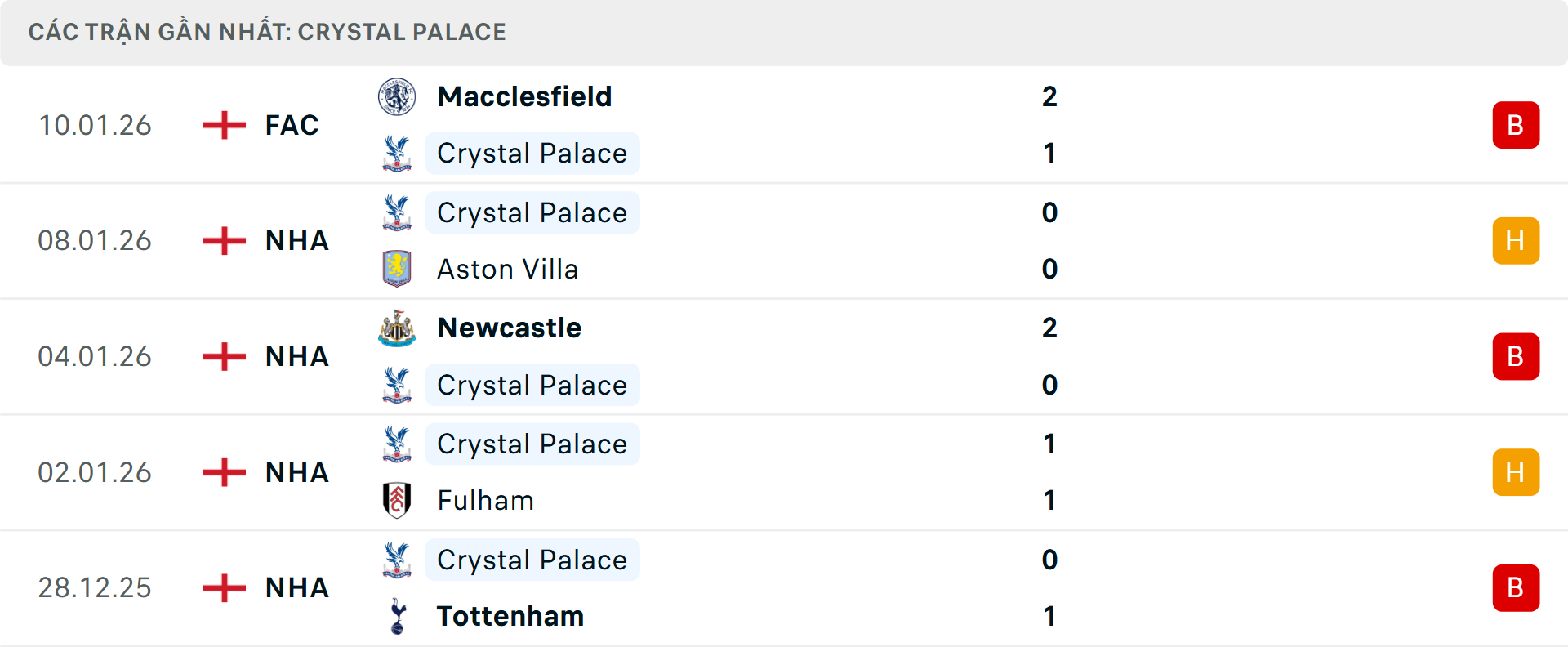Expand the NHA label on the Newcastle row

(x=296, y=356)
